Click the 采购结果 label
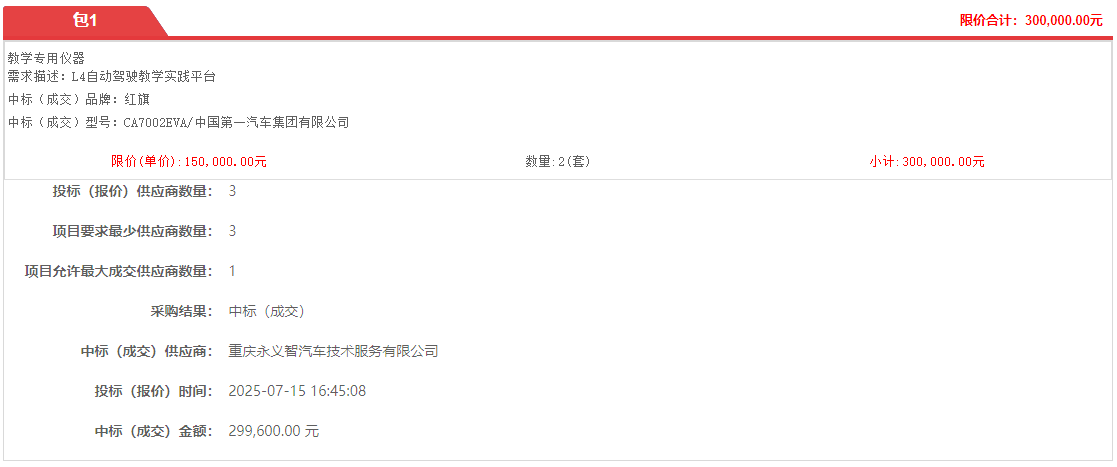The image size is (1117, 467). 182,311
